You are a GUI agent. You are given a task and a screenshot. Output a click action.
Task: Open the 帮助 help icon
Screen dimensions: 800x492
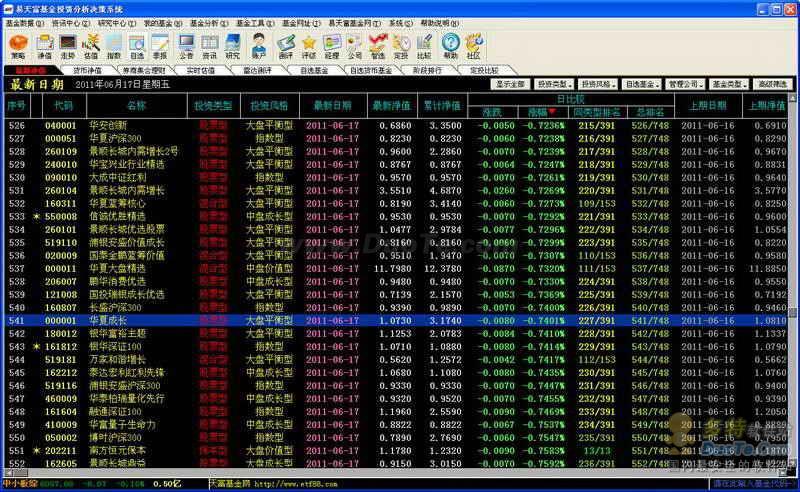tap(451, 46)
